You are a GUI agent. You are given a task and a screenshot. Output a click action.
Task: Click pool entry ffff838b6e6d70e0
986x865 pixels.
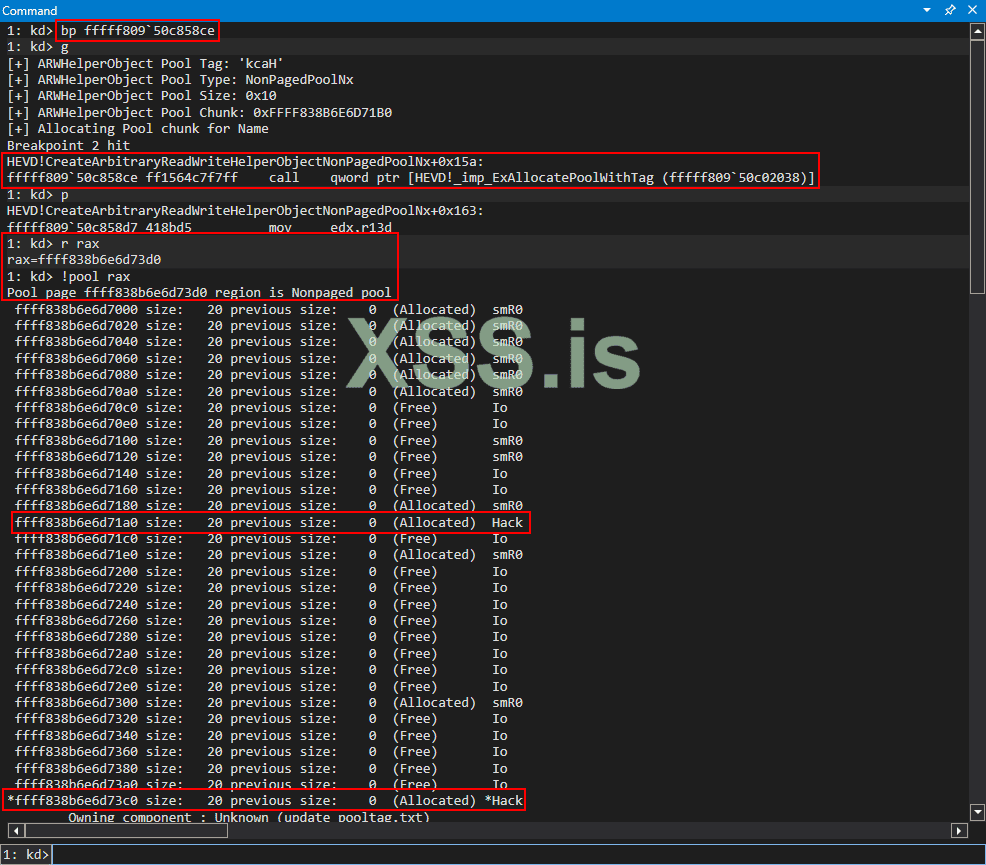click(261, 424)
